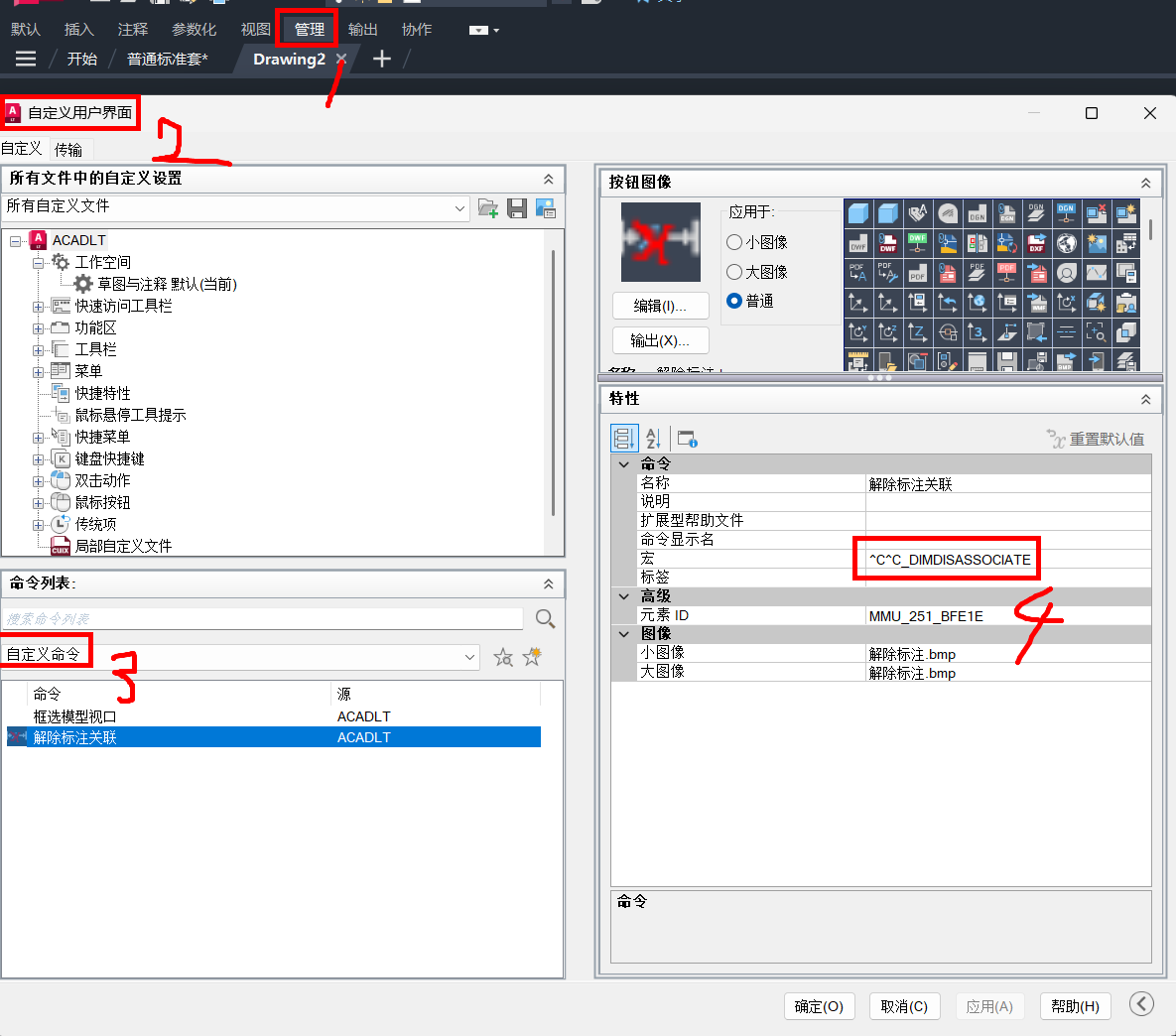Confirm with the 确定(O) button
Screen dimensions: 1176x1036
point(819,1006)
